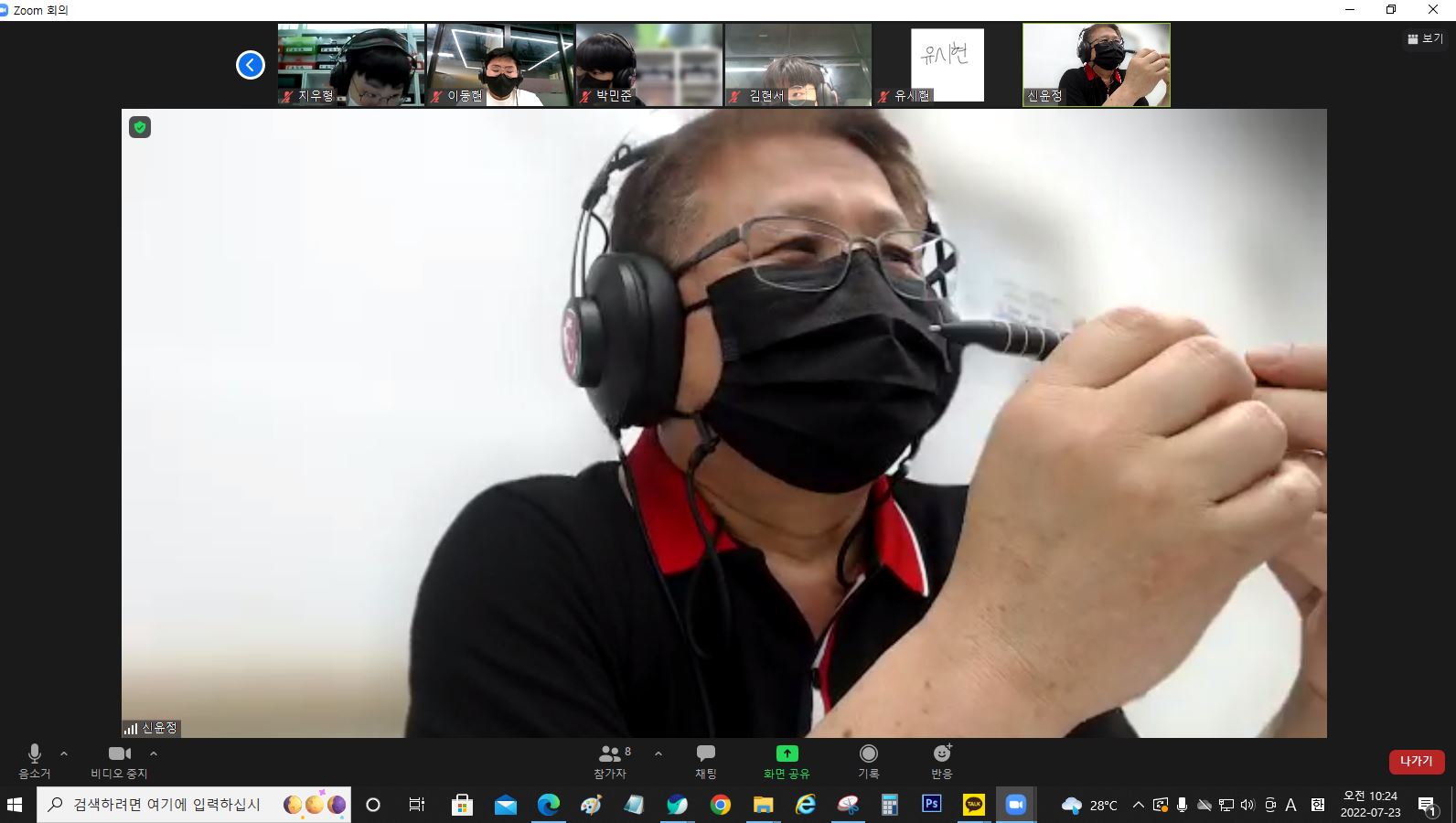Open the 참가자 participants list

(611, 760)
